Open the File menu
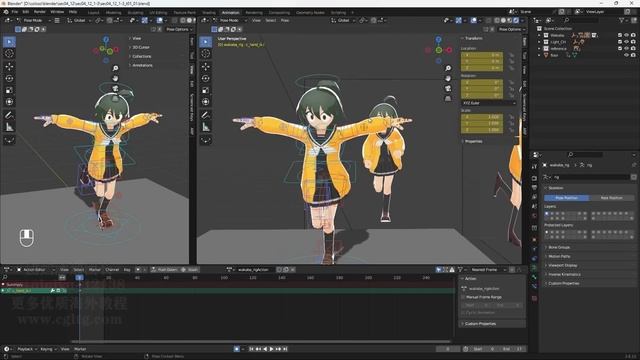This screenshot has height=360, width=640. pos(15,12)
